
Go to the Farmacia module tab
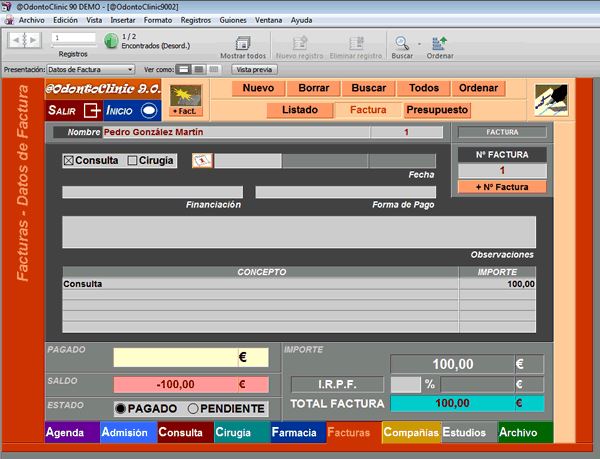click(298, 432)
